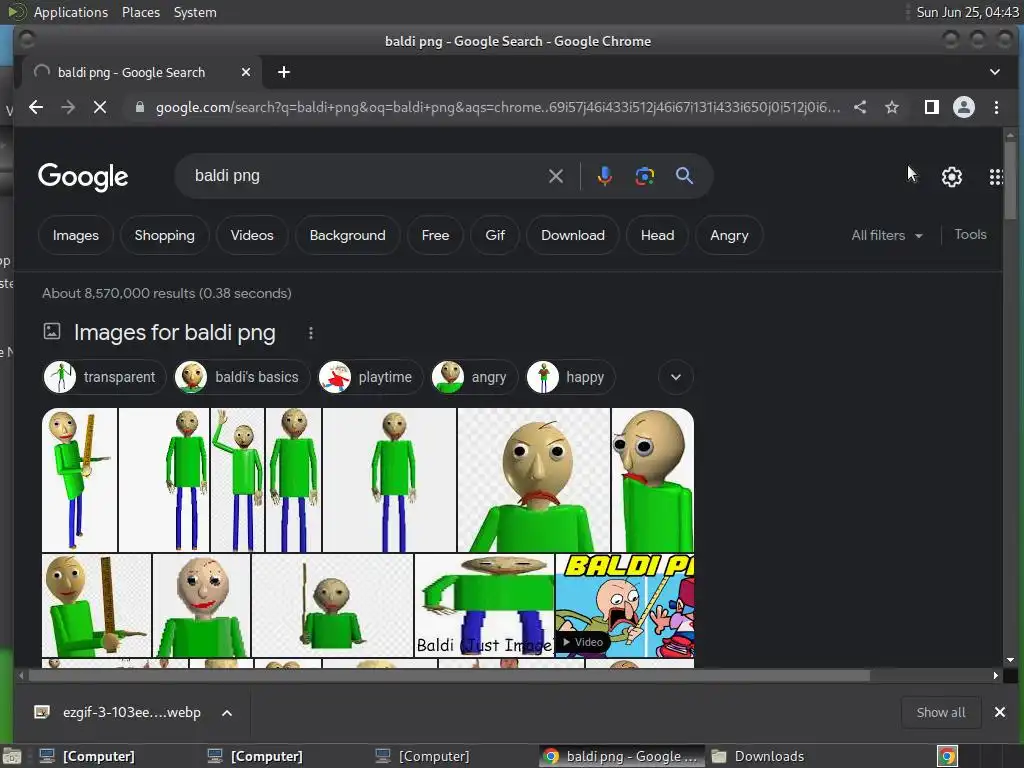Open the side panel icon
The image size is (1024, 768).
(932, 107)
